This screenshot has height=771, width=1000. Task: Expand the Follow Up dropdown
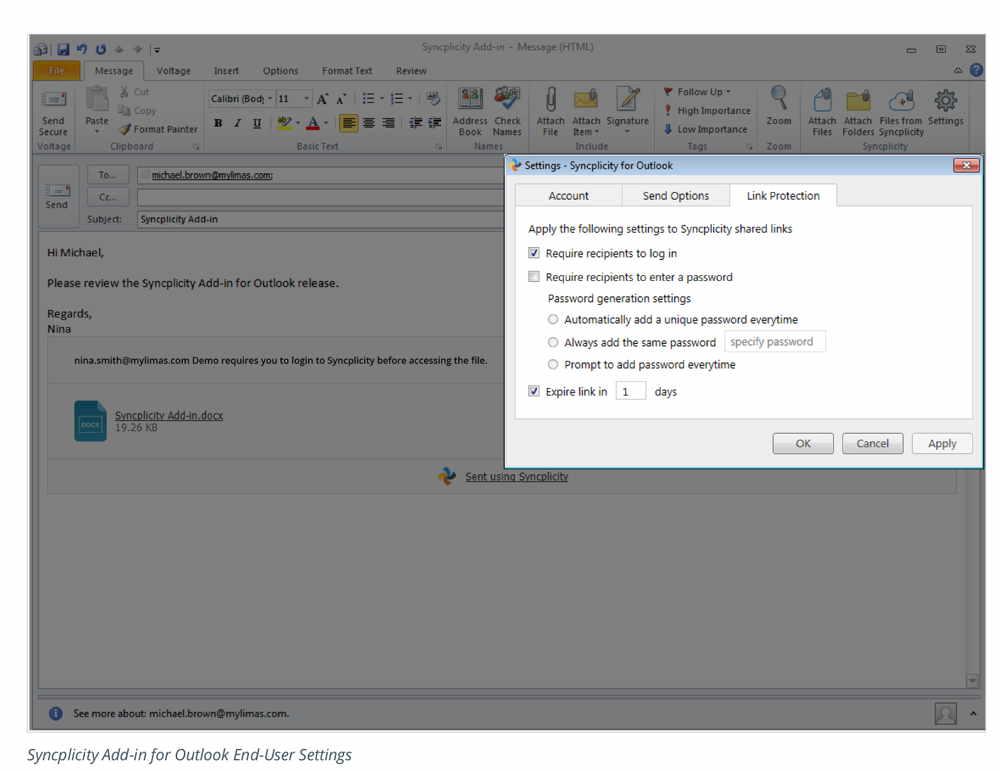click(728, 92)
